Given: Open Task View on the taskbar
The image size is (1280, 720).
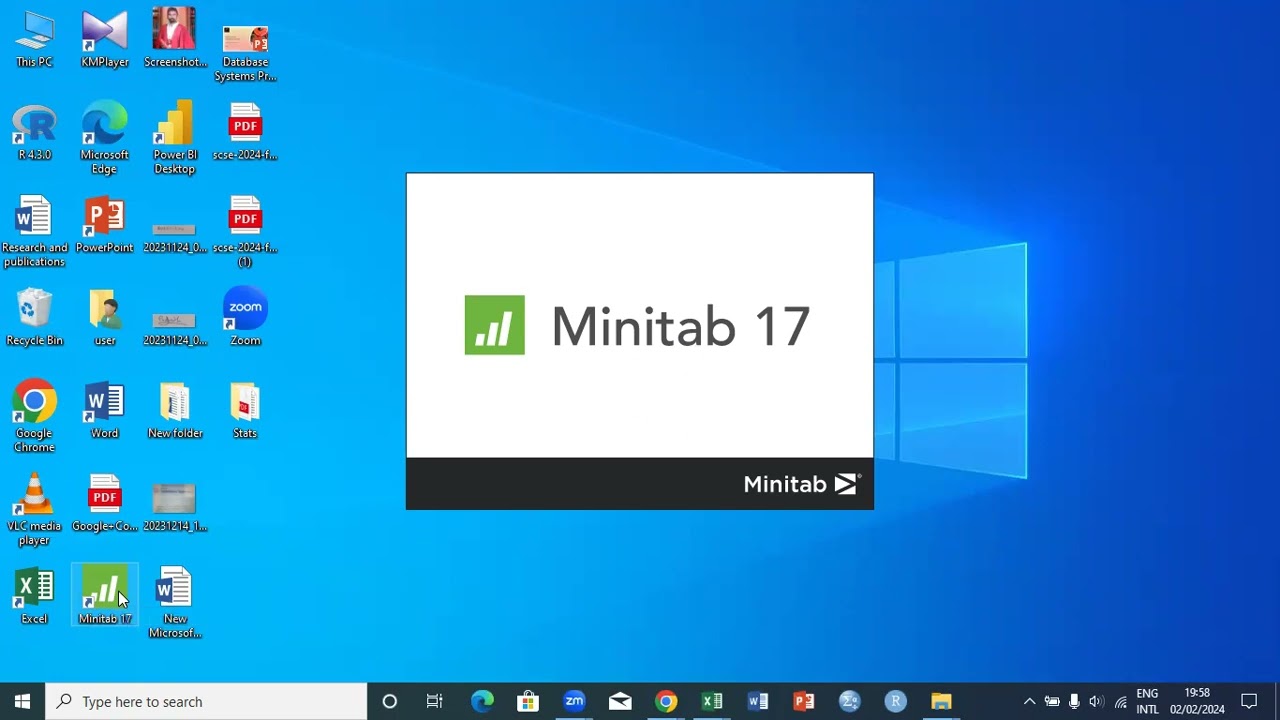Looking at the screenshot, I should click(x=434, y=701).
